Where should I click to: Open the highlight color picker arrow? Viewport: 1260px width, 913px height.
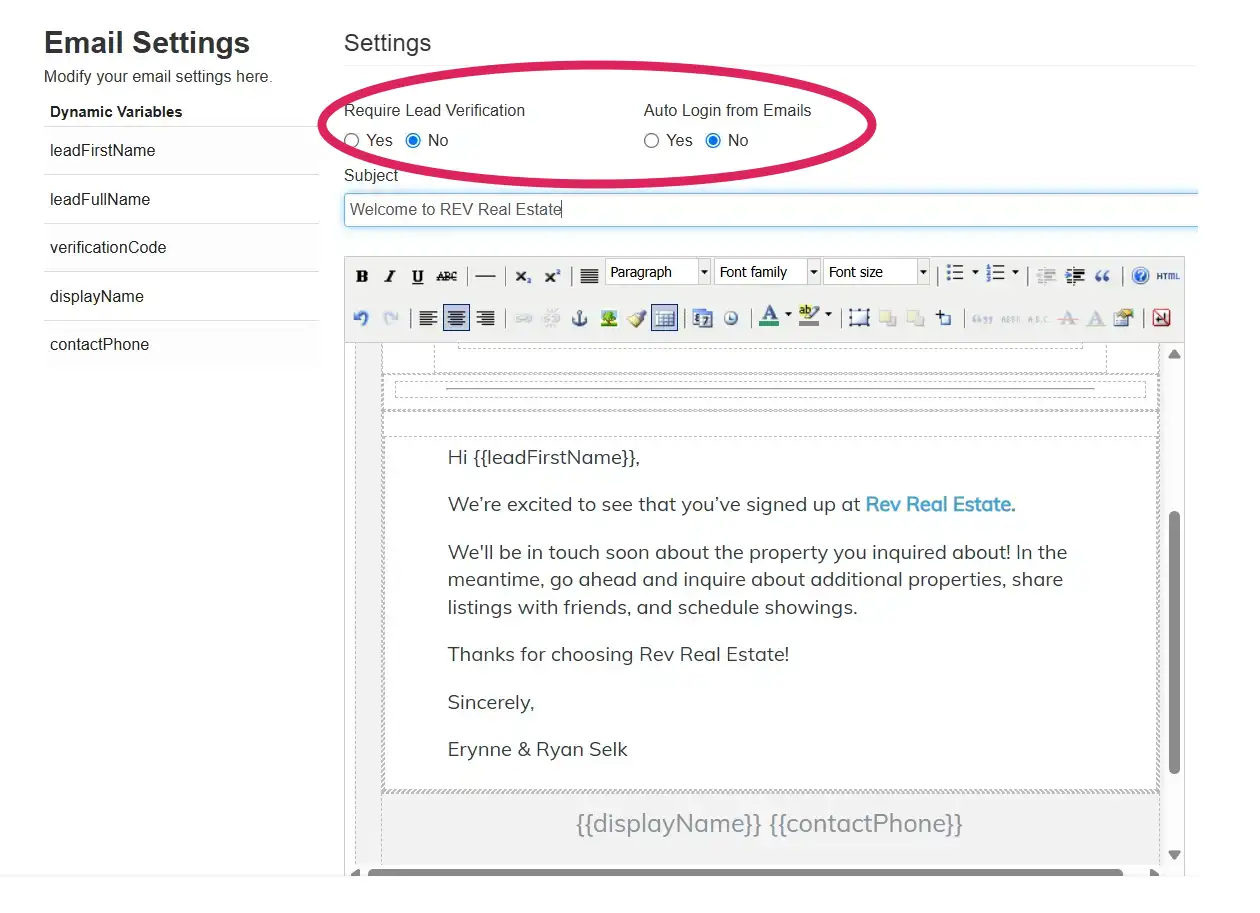828,316
